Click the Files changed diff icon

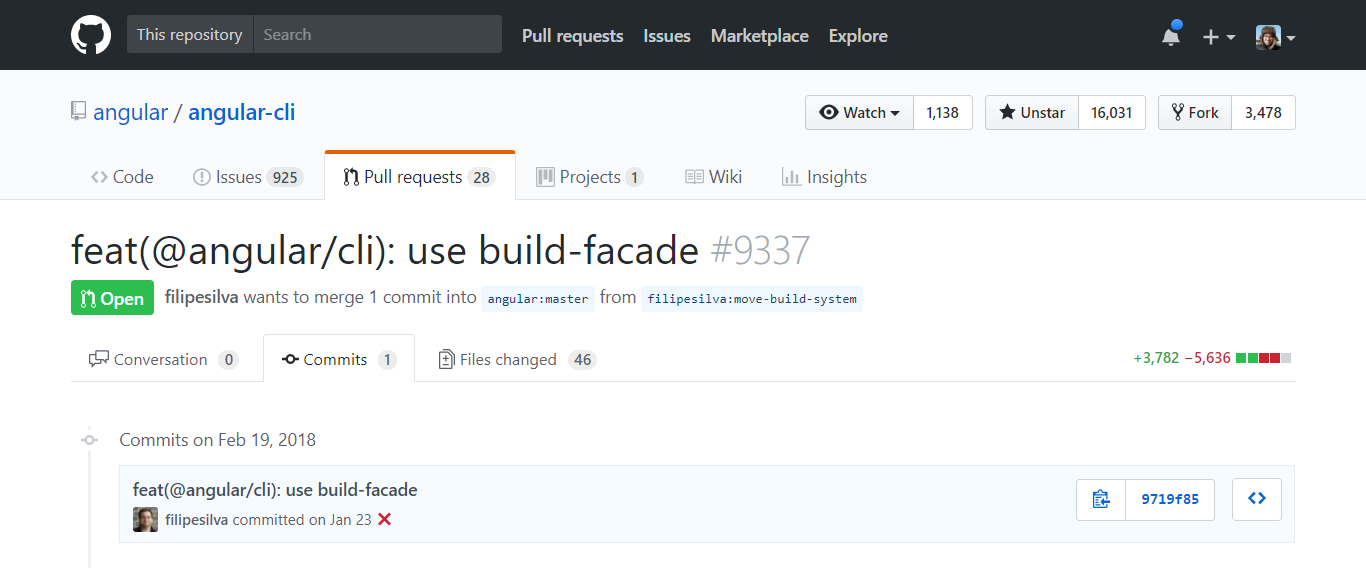coord(447,359)
